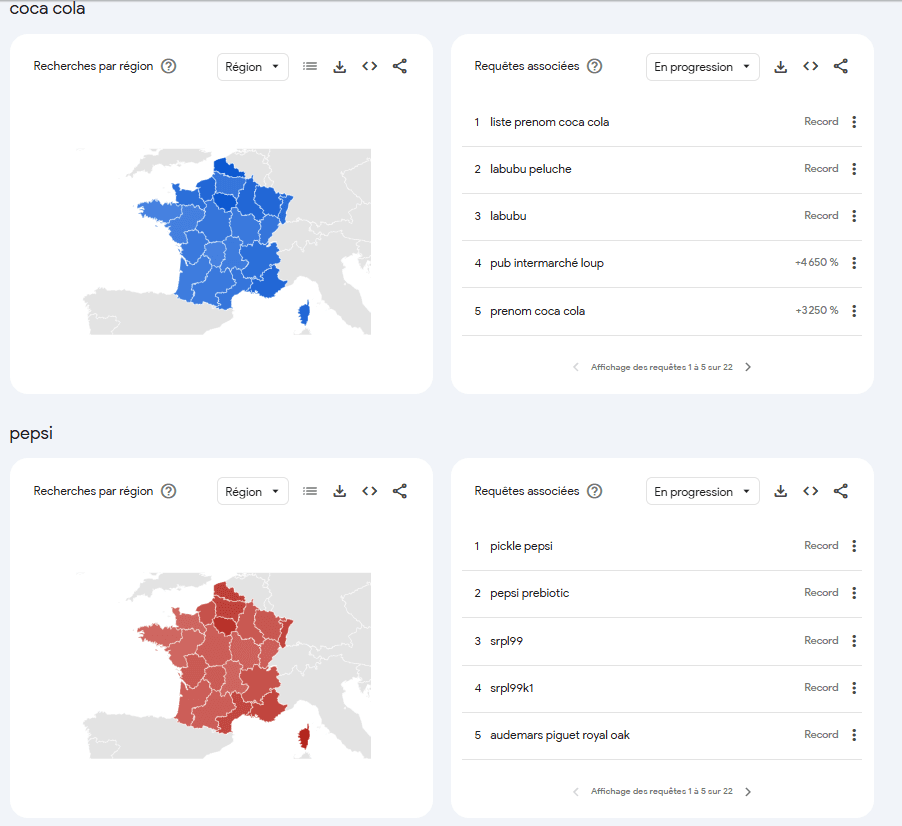Download pepsi region data as CSV
902x826 pixels.
[340, 491]
